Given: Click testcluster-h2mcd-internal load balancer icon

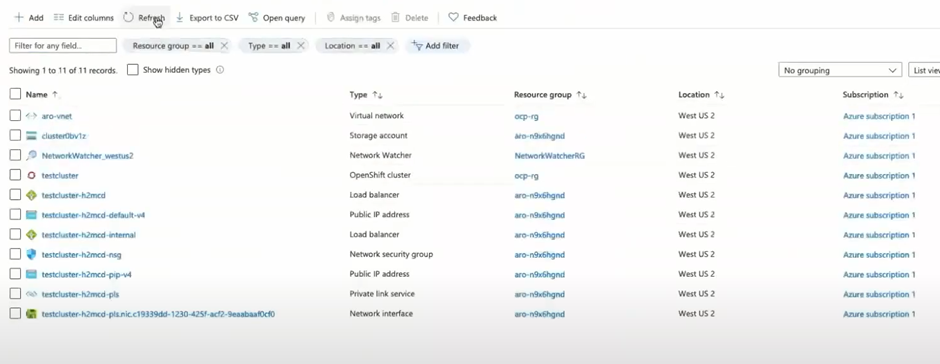Looking at the screenshot, I should tap(32, 234).
